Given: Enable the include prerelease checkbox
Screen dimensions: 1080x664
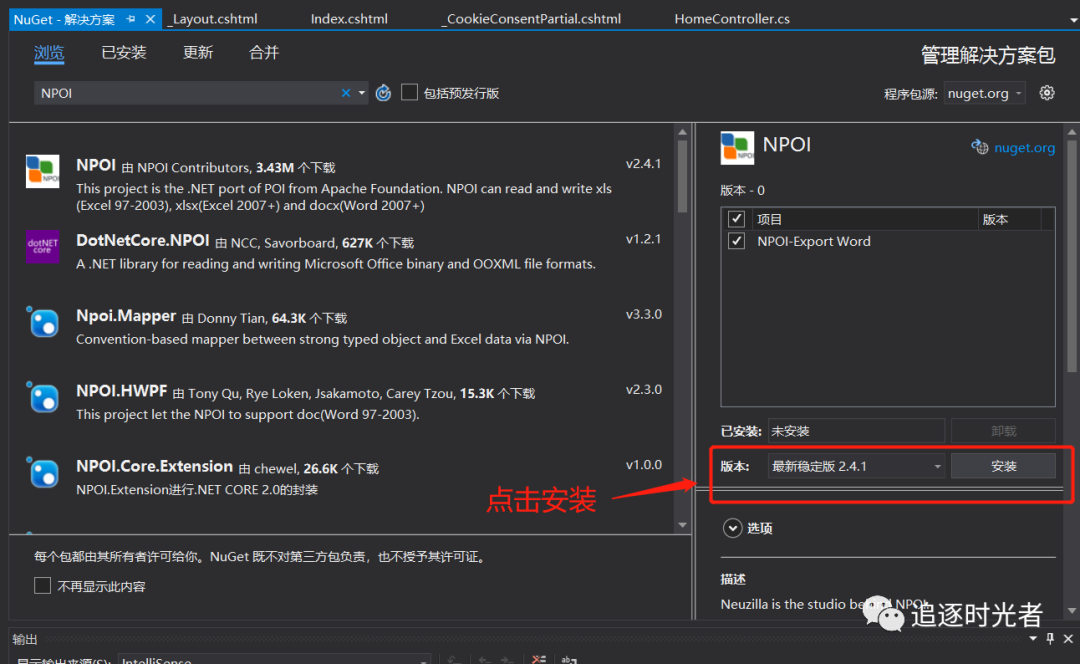Looking at the screenshot, I should (409, 92).
